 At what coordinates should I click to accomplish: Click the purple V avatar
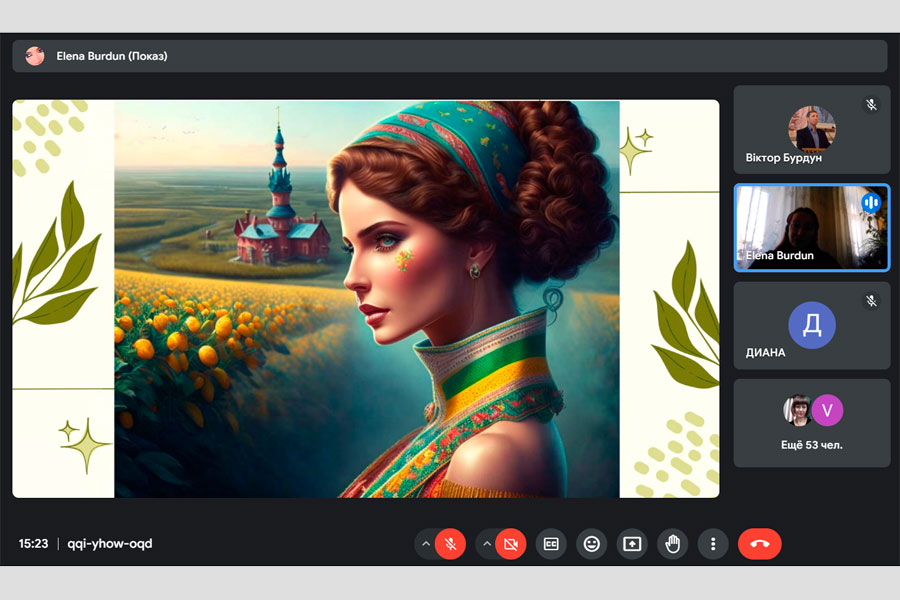click(x=827, y=410)
